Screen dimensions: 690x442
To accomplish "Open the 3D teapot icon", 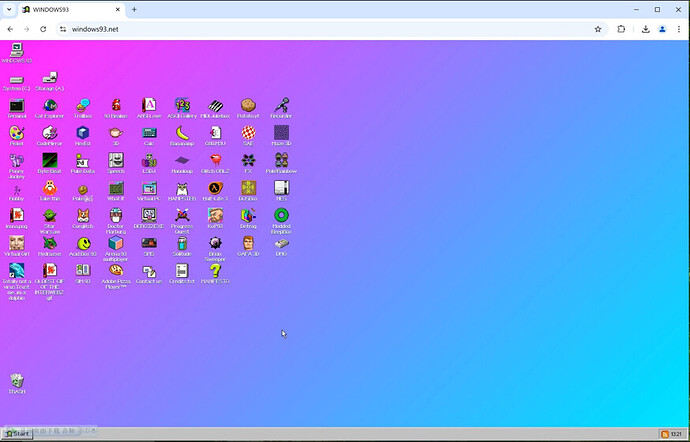I will (116, 133).
